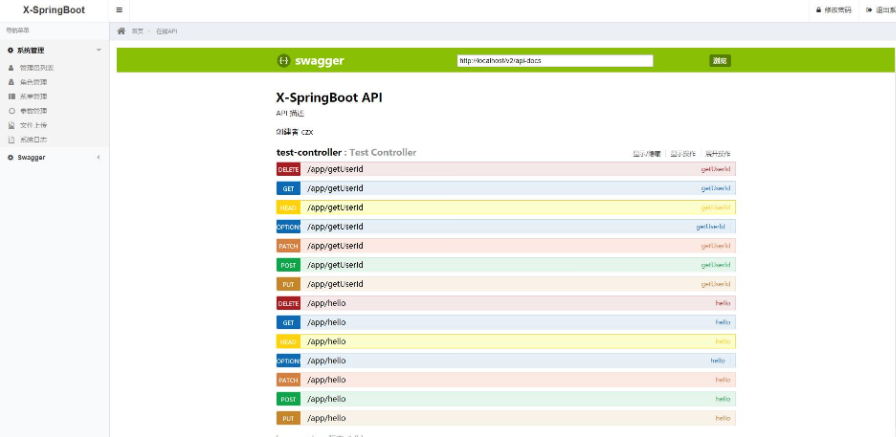Image resolution: width=896 pixels, height=437 pixels.
Task: Open the menu management sidebar item
Action: click(x=33, y=96)
